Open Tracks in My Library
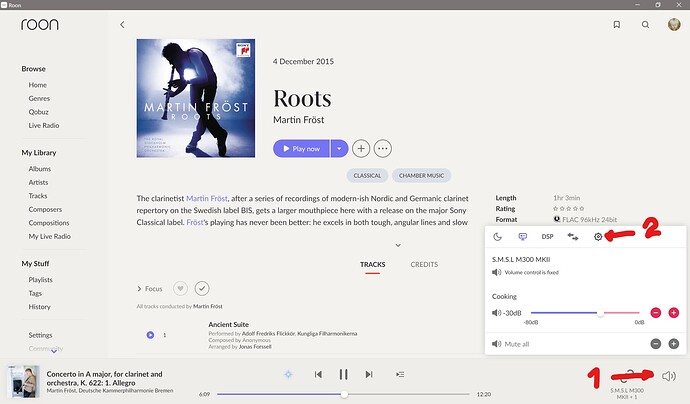The image size is (690, 404). point(38,196)
